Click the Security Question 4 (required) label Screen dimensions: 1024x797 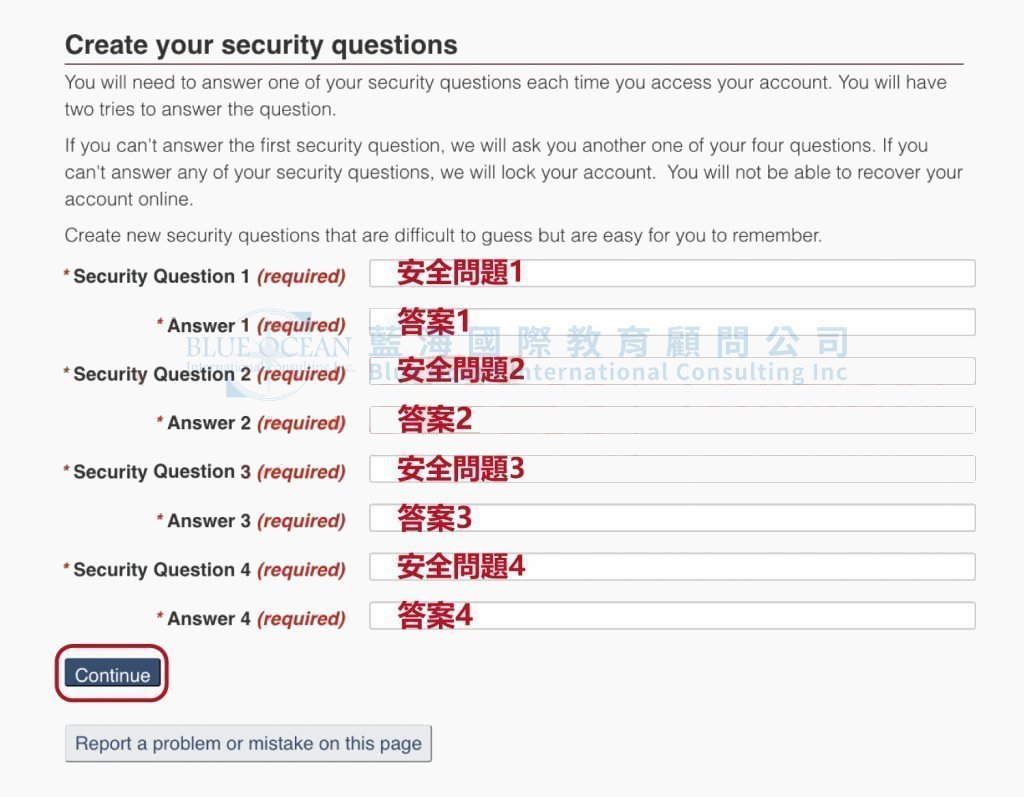point(204,570)
